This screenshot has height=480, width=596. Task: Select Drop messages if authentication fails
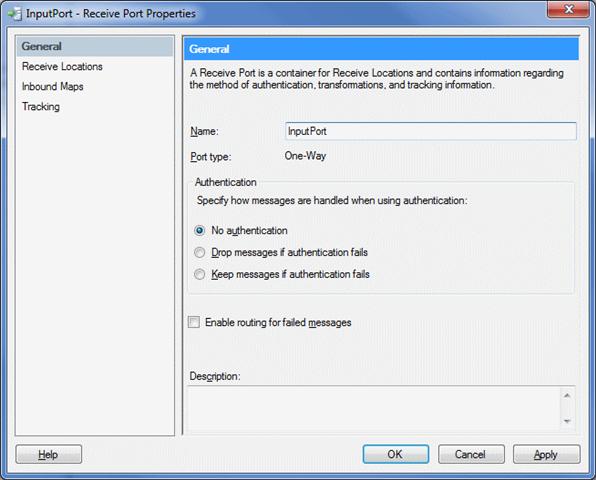[x=200, y=252]
